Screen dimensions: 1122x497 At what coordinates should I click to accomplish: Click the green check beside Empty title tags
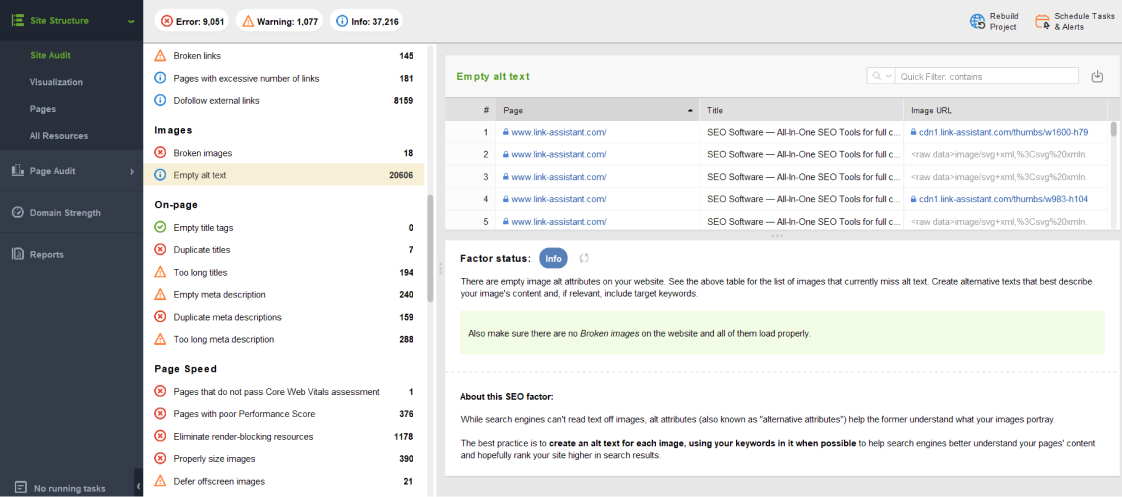(160, 227)
